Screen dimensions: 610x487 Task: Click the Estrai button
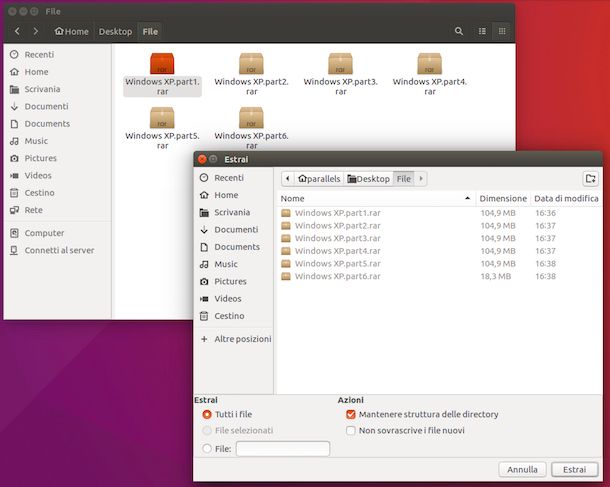575,469
